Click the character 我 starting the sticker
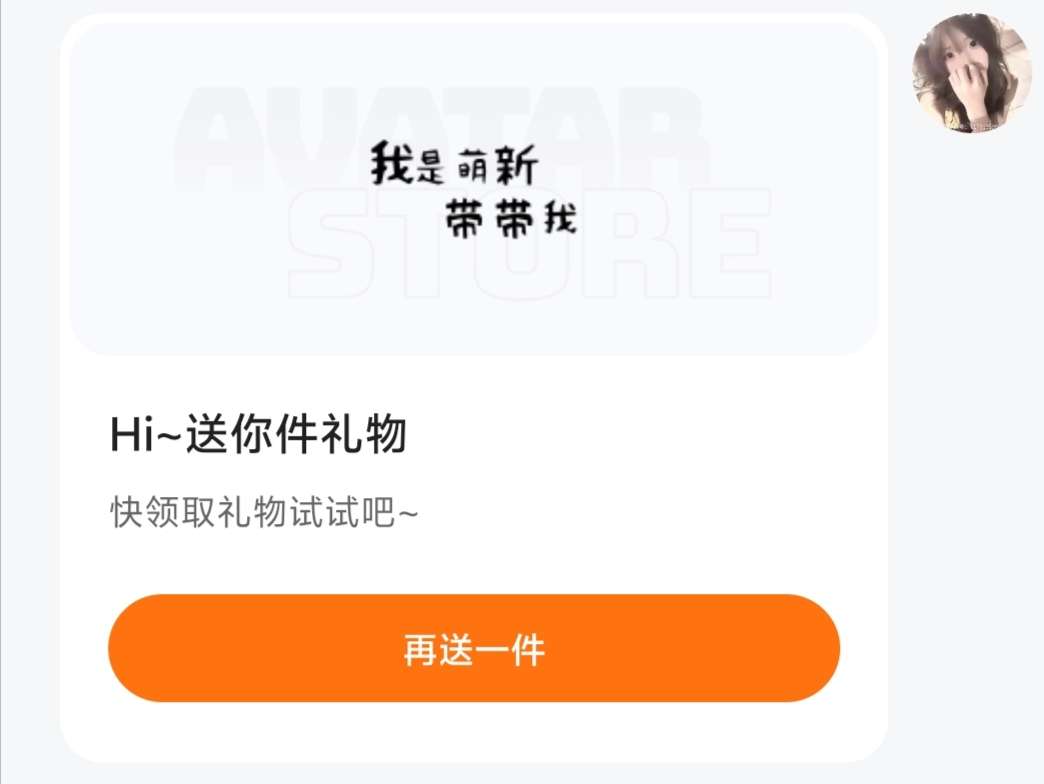The height and width of the screenshot is (784, 1044). coord(392,163)
